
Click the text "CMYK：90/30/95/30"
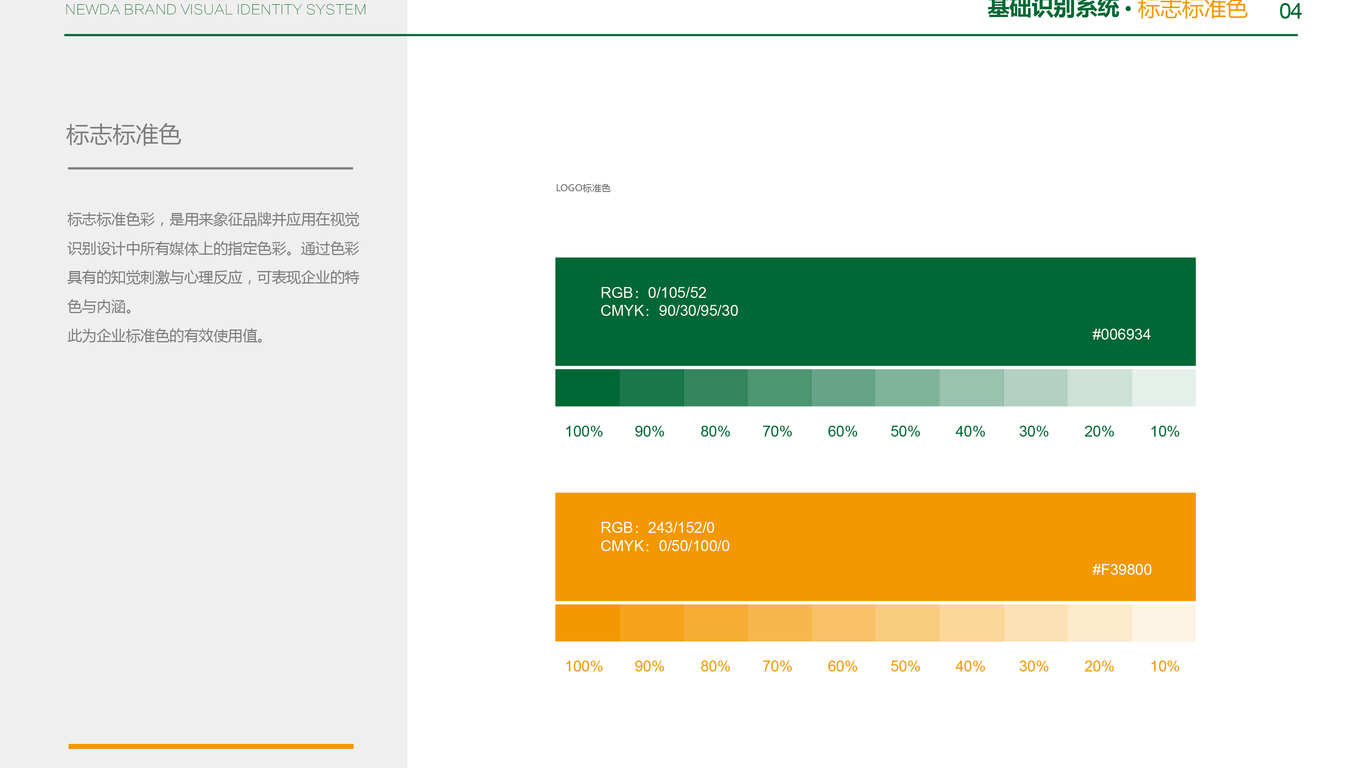tap(669, 311)
